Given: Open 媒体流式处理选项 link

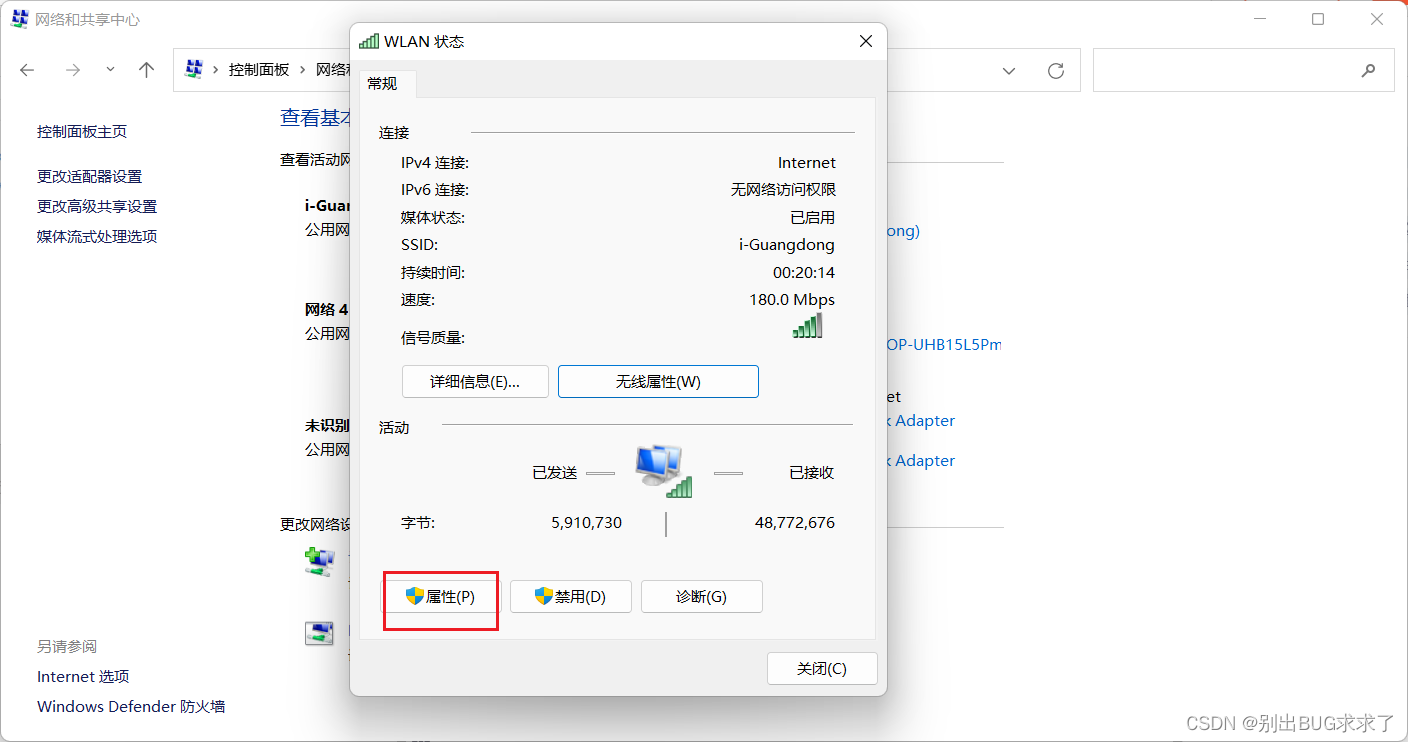Looking at the screenshot, I should pyautogui.click(x=97, y=237).
